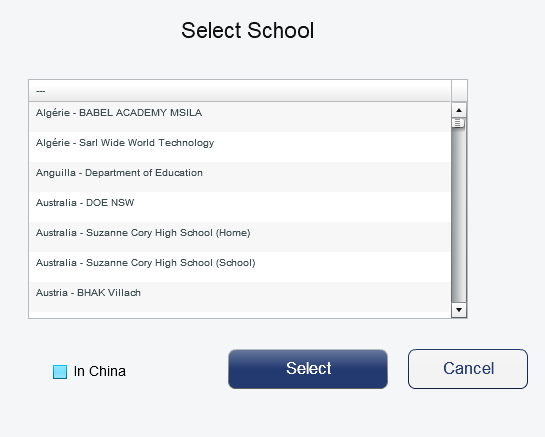
Task: Click the scrollbar down arrow
Action: coord(459,310)
